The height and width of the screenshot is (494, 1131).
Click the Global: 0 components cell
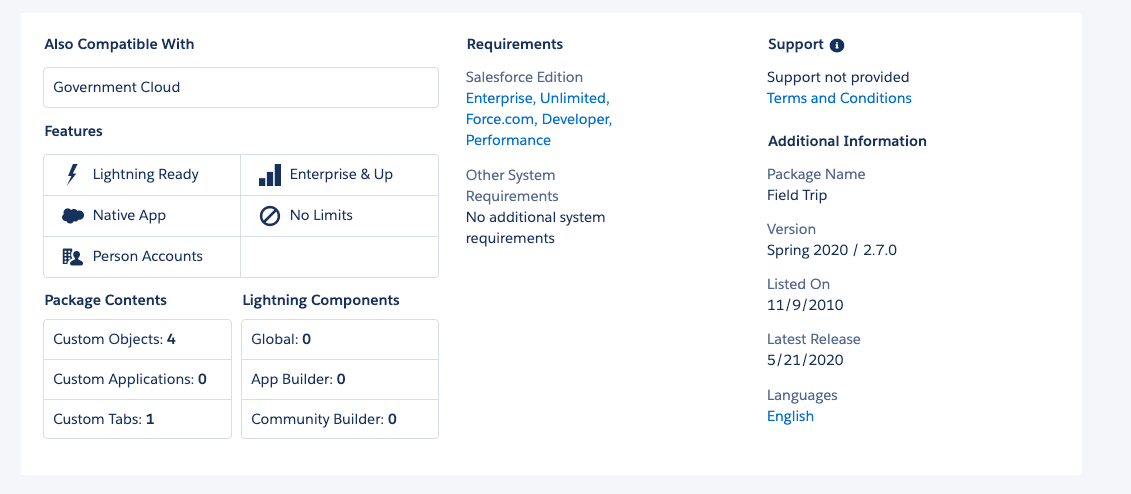pyautogui.click(x=339, y=339)
